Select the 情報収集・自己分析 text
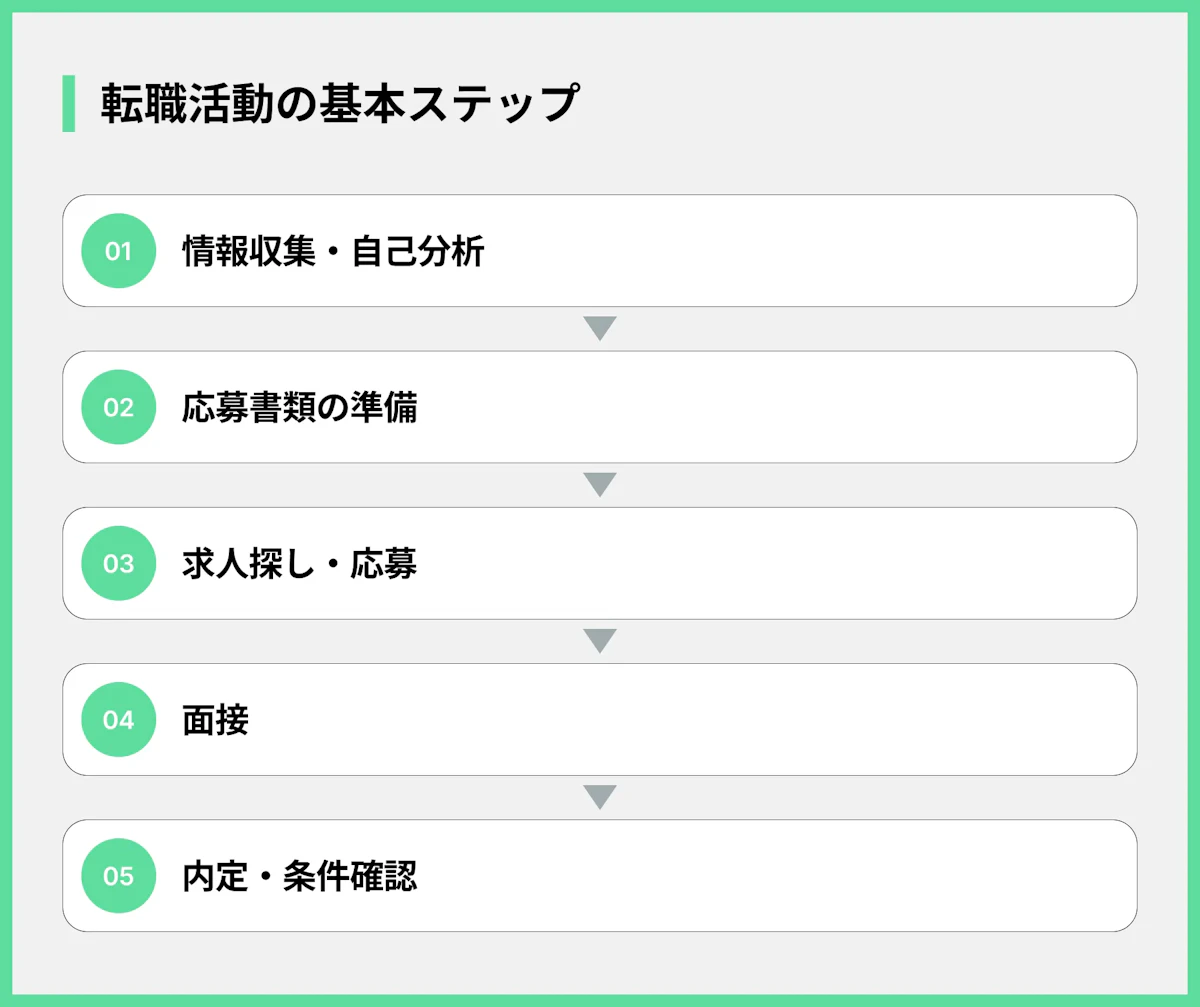This screenshot has height=1007, width=1200. click(x=333, y=252)
